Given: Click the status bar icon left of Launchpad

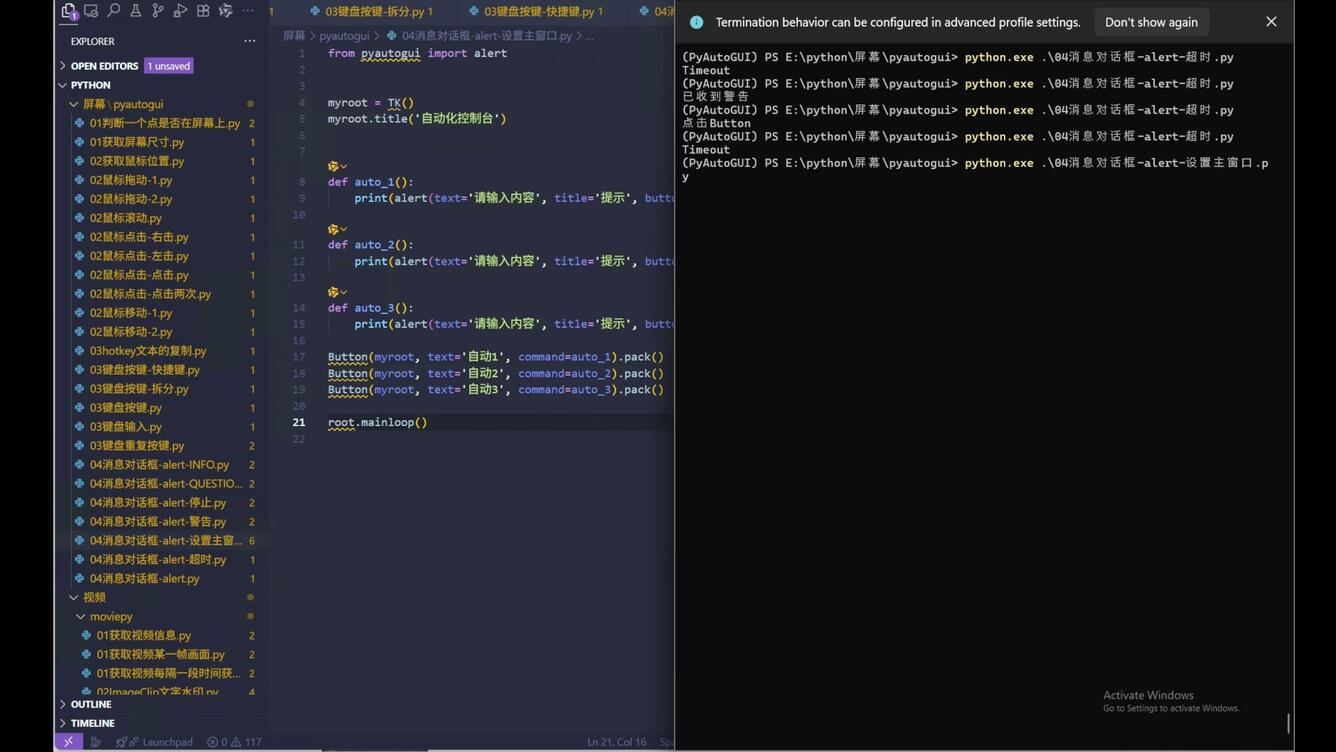Looking at the screenshot, I should pyautogui.click(x=96, y=742).
